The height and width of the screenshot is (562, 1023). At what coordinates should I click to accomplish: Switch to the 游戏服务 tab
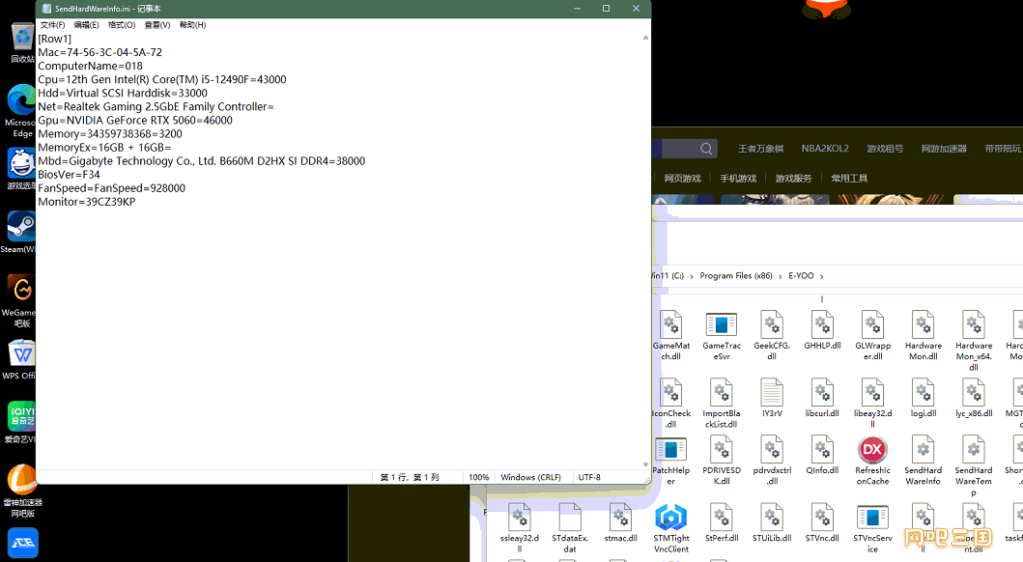793,178
